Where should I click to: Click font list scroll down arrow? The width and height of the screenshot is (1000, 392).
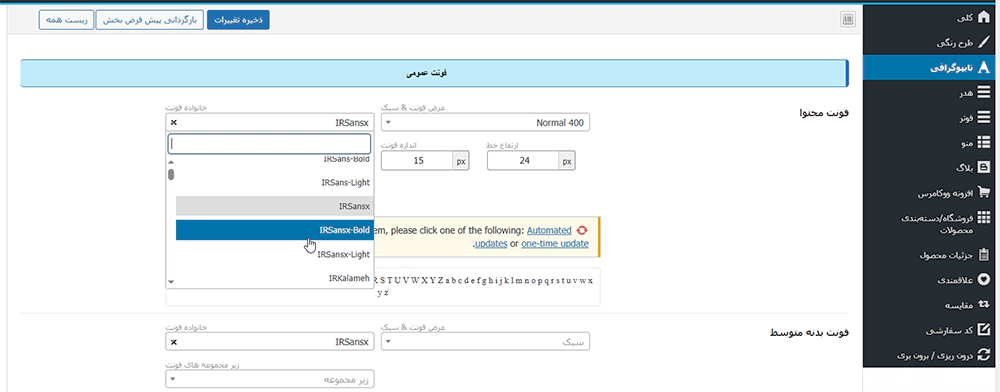[x=171, y=281]
